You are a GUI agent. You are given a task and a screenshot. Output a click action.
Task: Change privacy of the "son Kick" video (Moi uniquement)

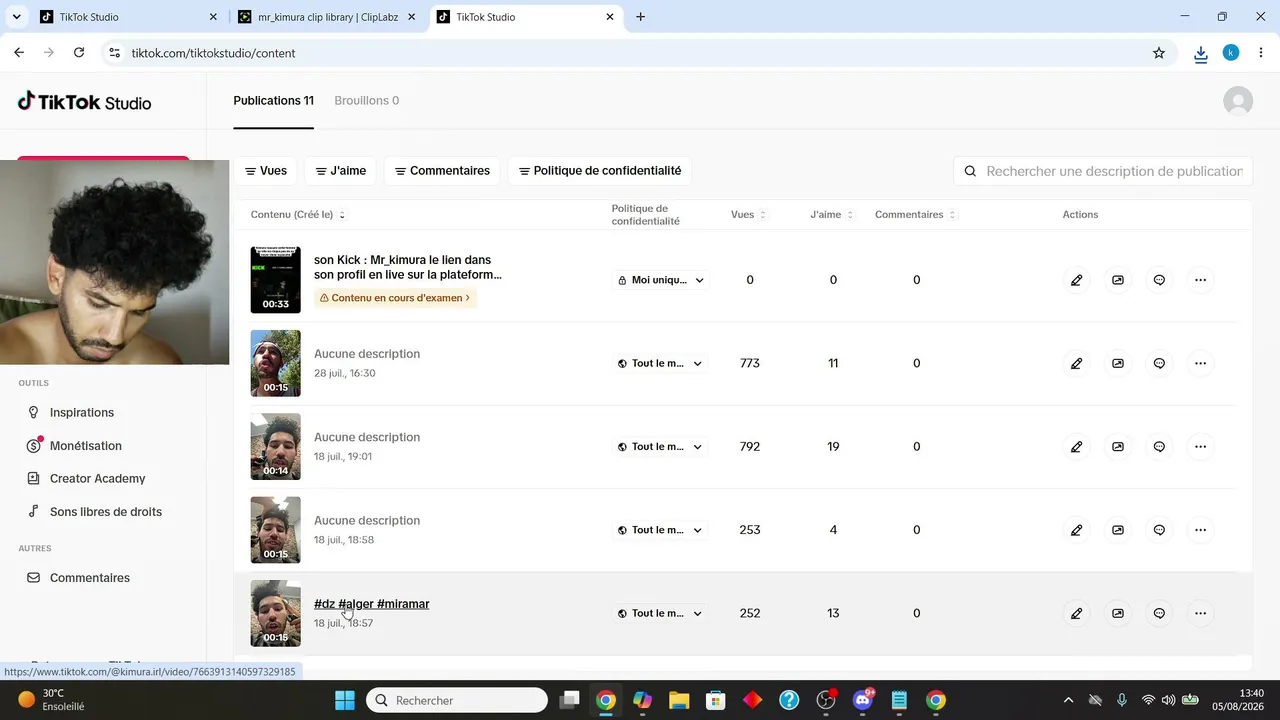coord(661,280)
